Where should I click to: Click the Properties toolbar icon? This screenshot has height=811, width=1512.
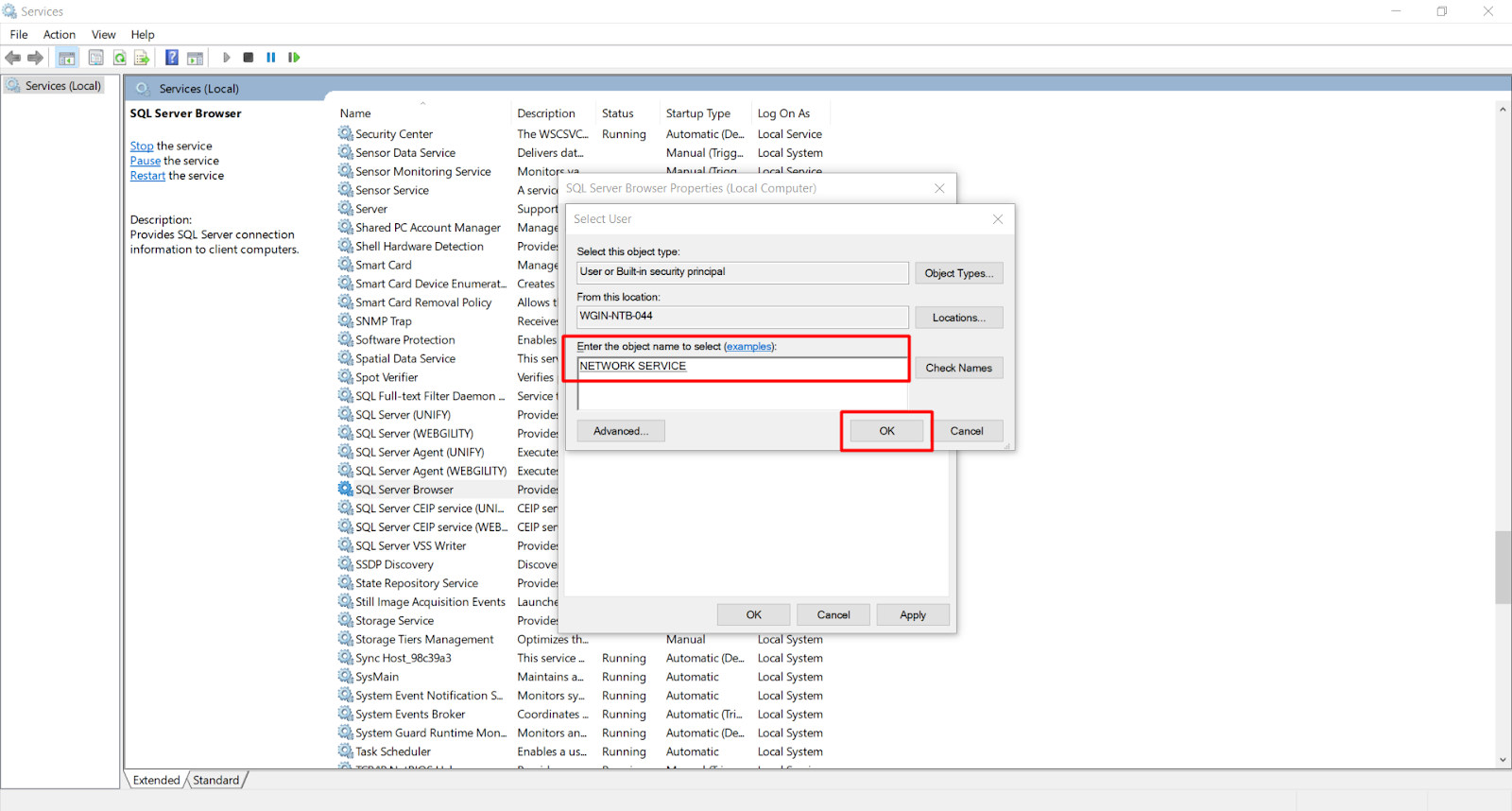click(x=95, y=58)
